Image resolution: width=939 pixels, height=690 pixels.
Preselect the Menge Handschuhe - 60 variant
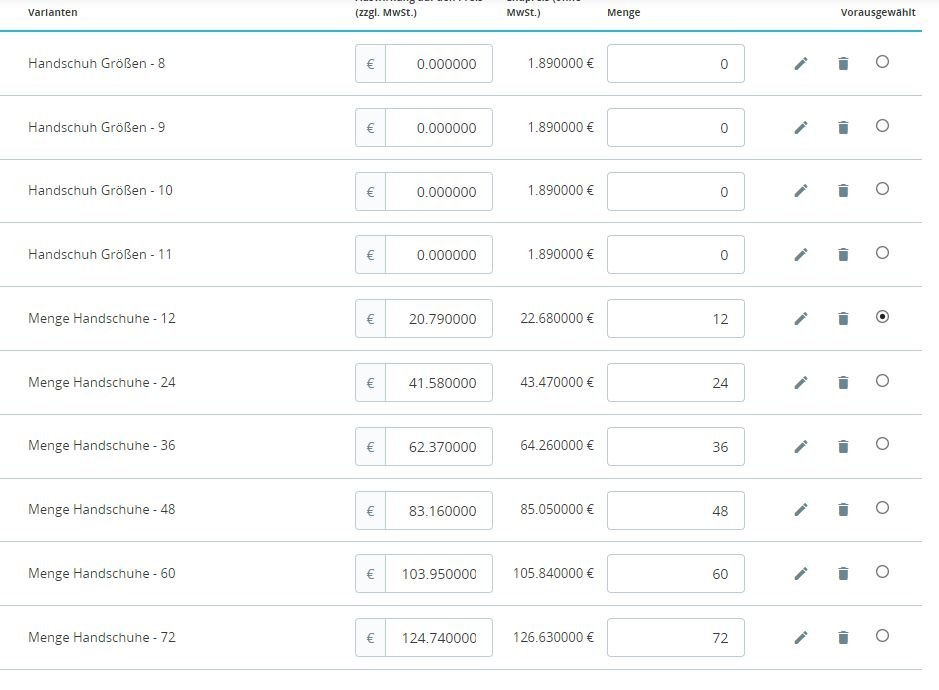click(882, 572)
